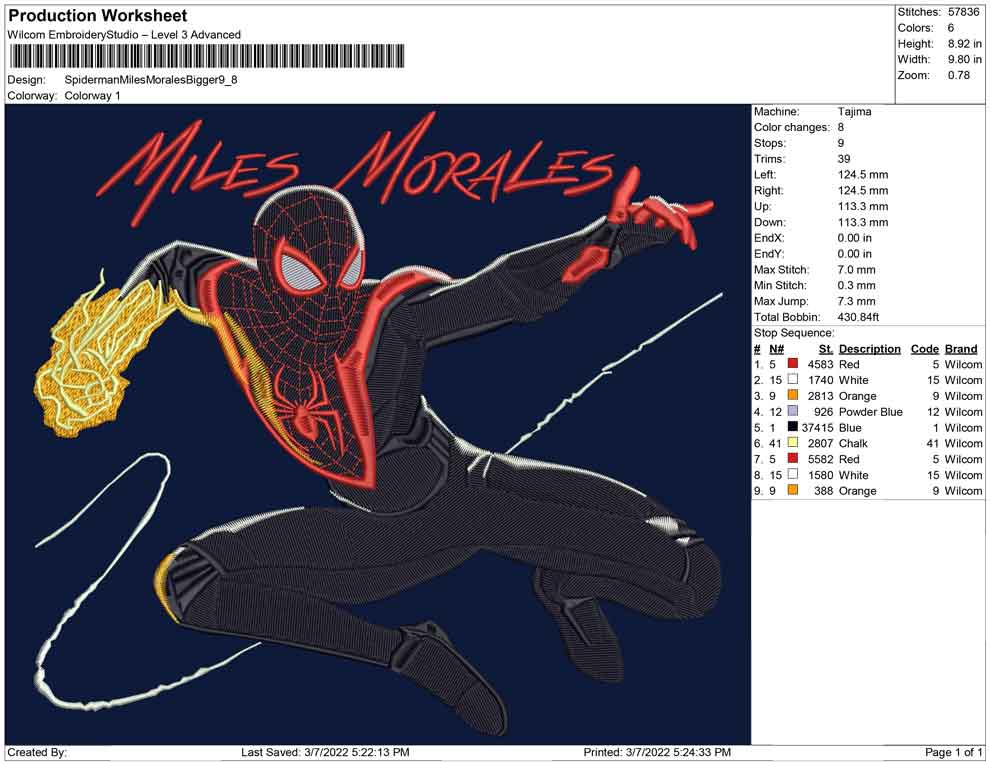Screen dimensions: 990x762
Task: Click the Max Stitch value "7.0 mm"
Action: (856, 270)
